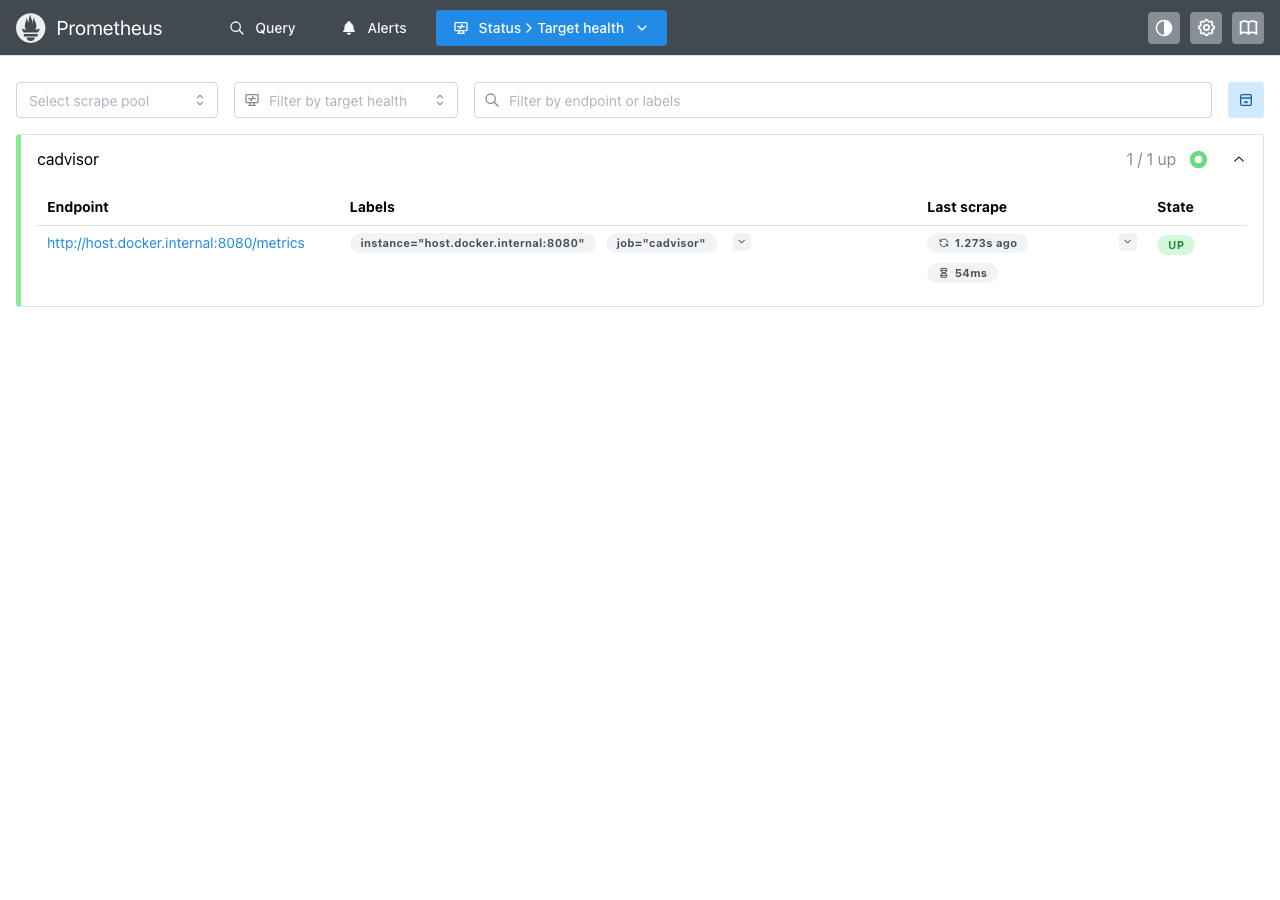Screen dimensions: 1280x900
Task: Click the State column header
Action: click(1175, 207)
